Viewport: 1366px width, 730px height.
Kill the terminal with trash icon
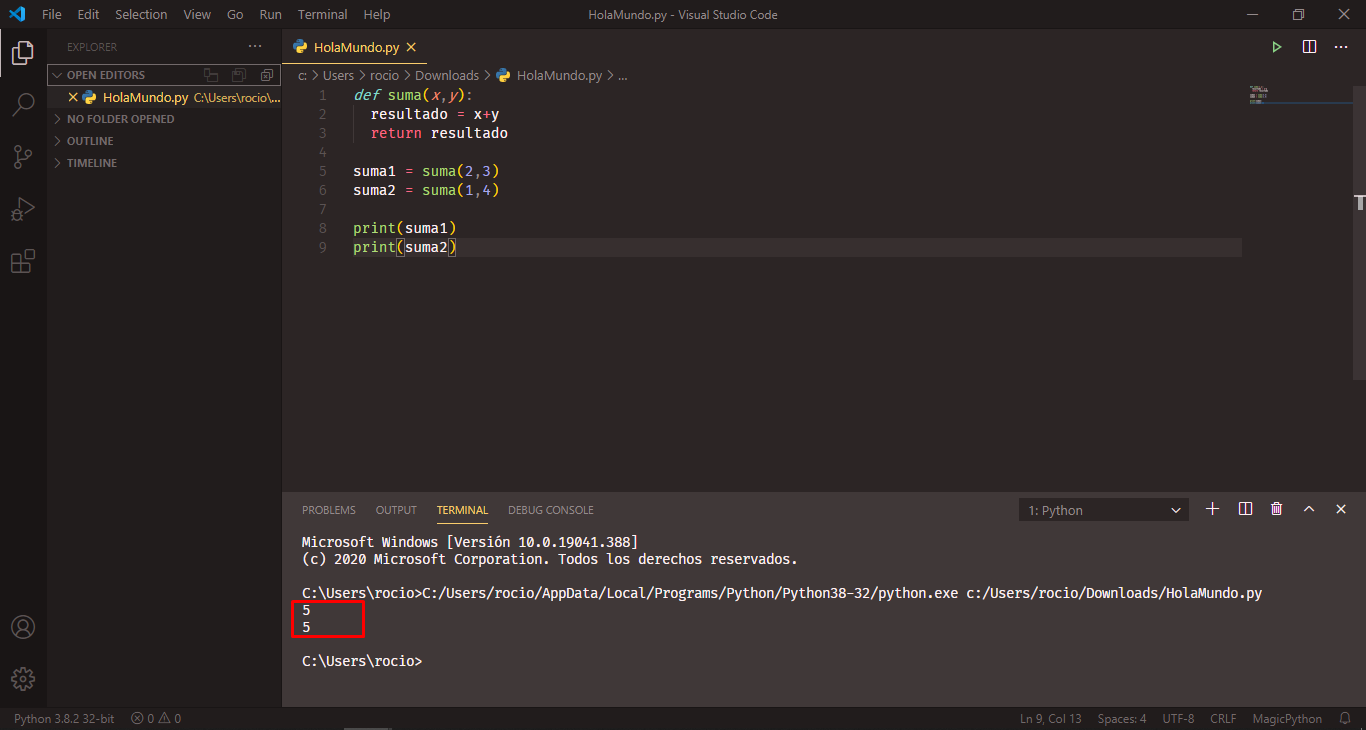click(x=1276, y=509)
